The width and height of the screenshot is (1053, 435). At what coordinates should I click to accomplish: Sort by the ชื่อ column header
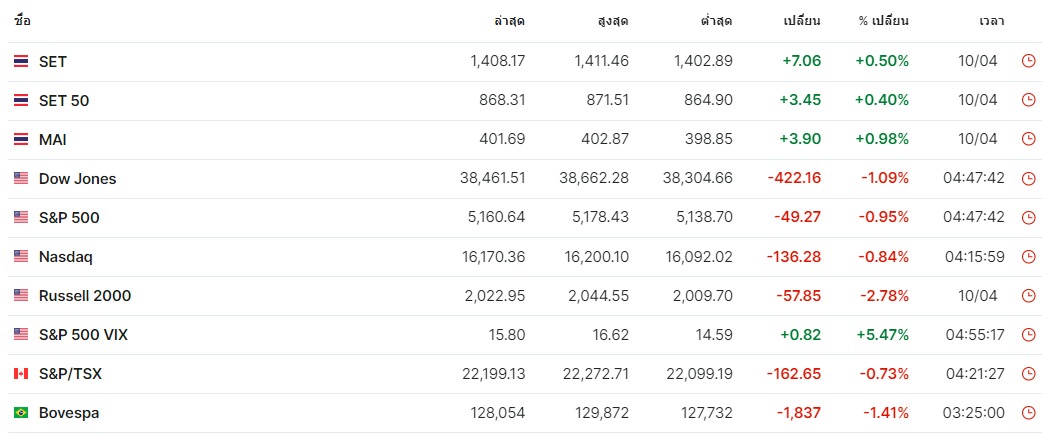click(x=21, y=21)
